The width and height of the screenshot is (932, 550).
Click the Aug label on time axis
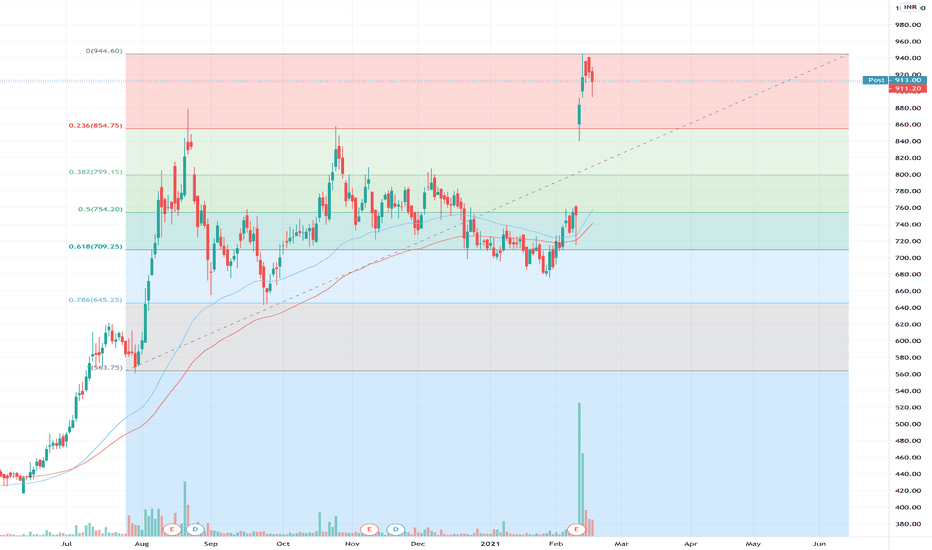tap(141, 544)
